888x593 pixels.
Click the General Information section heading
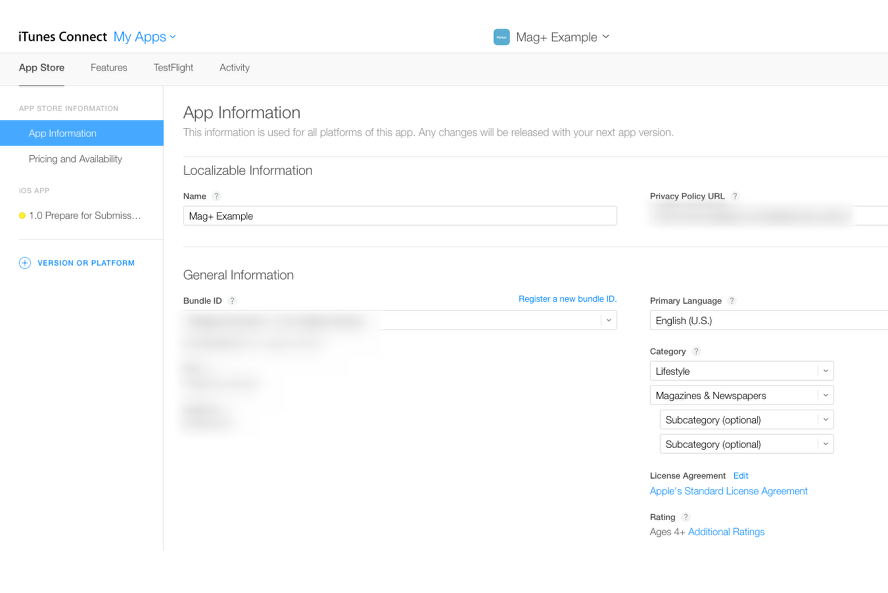pyautogui.click(x=238, y=275)
